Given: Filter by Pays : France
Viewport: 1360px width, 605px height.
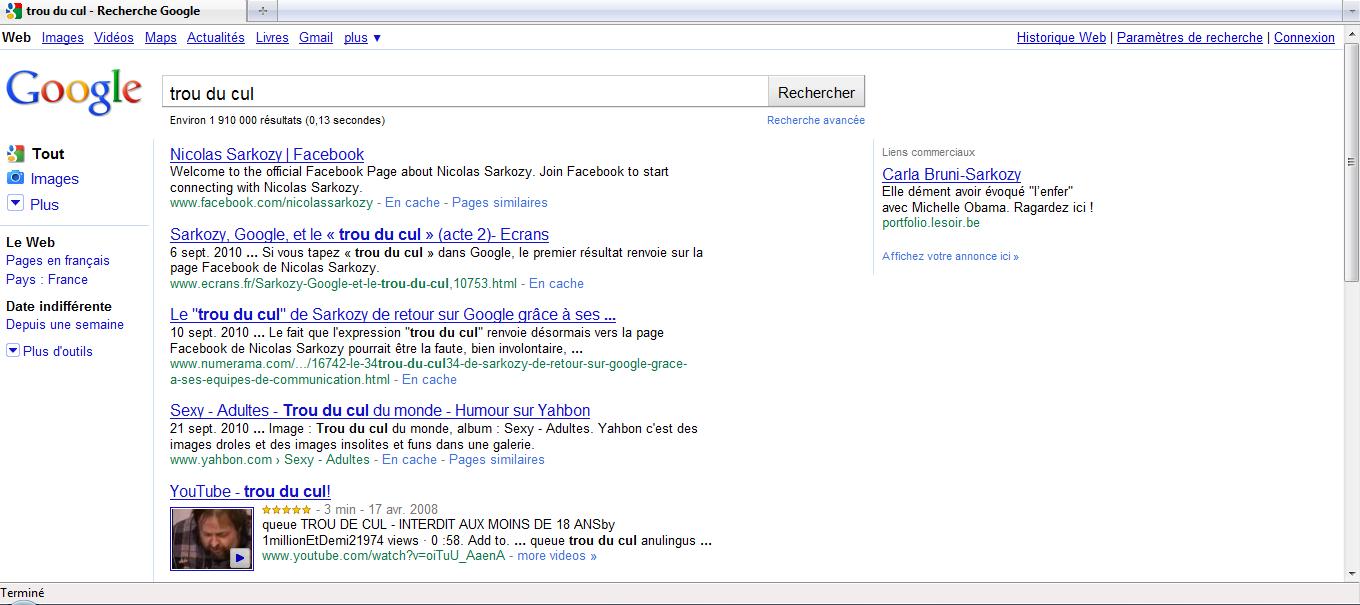Looking at the screenshot, I should (47, 279).
